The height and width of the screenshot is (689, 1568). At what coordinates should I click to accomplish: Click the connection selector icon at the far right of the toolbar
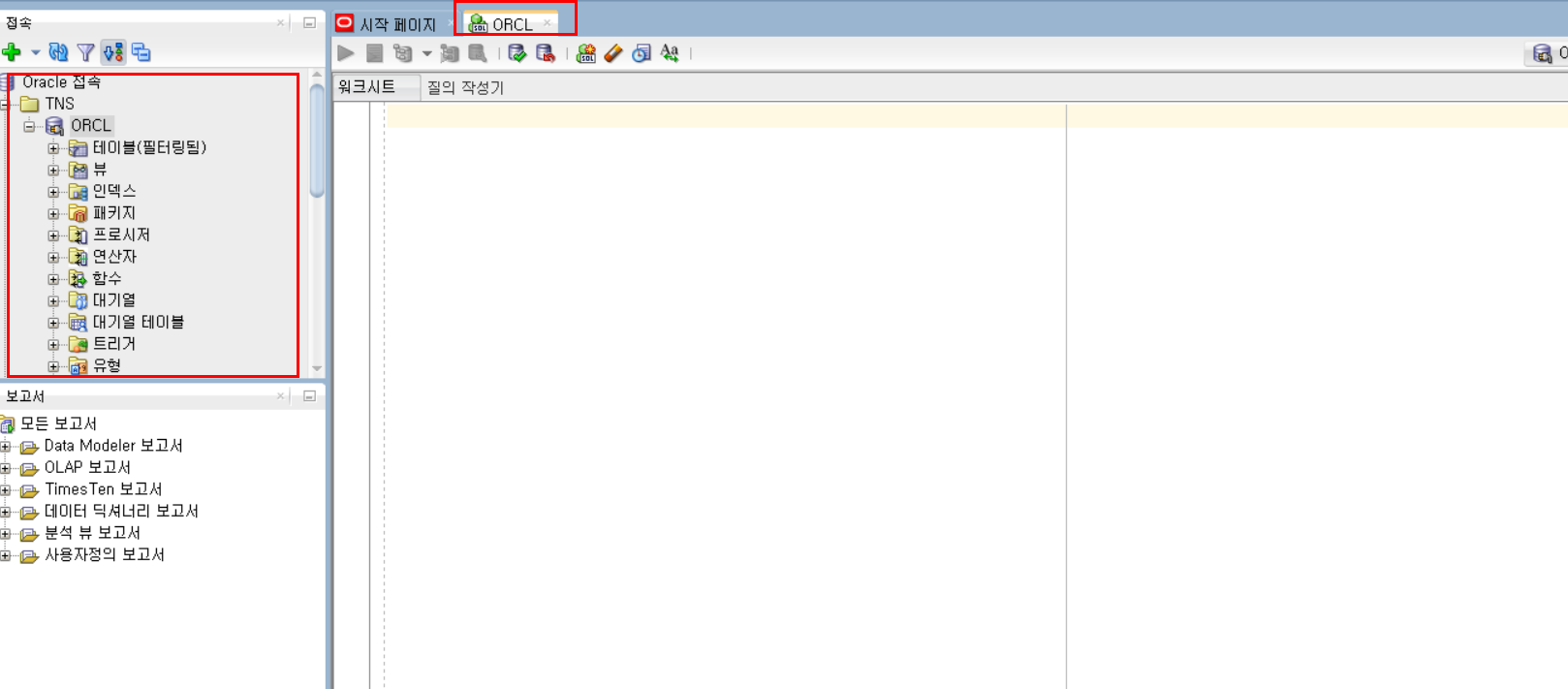(1543, 53)
